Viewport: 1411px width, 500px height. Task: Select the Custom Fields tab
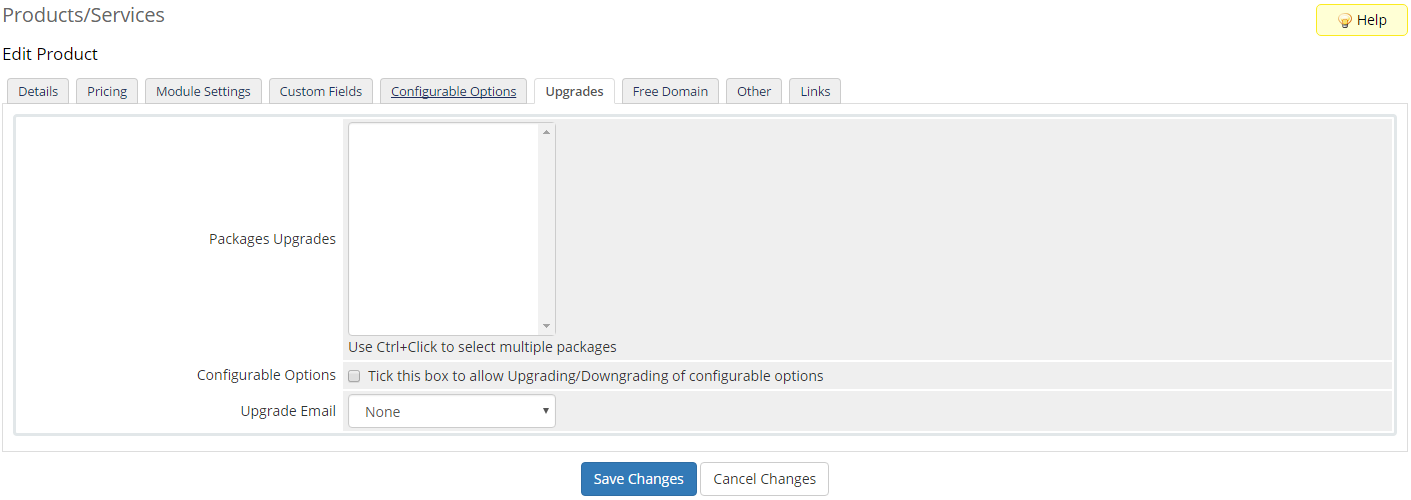(x=321, y=91)
